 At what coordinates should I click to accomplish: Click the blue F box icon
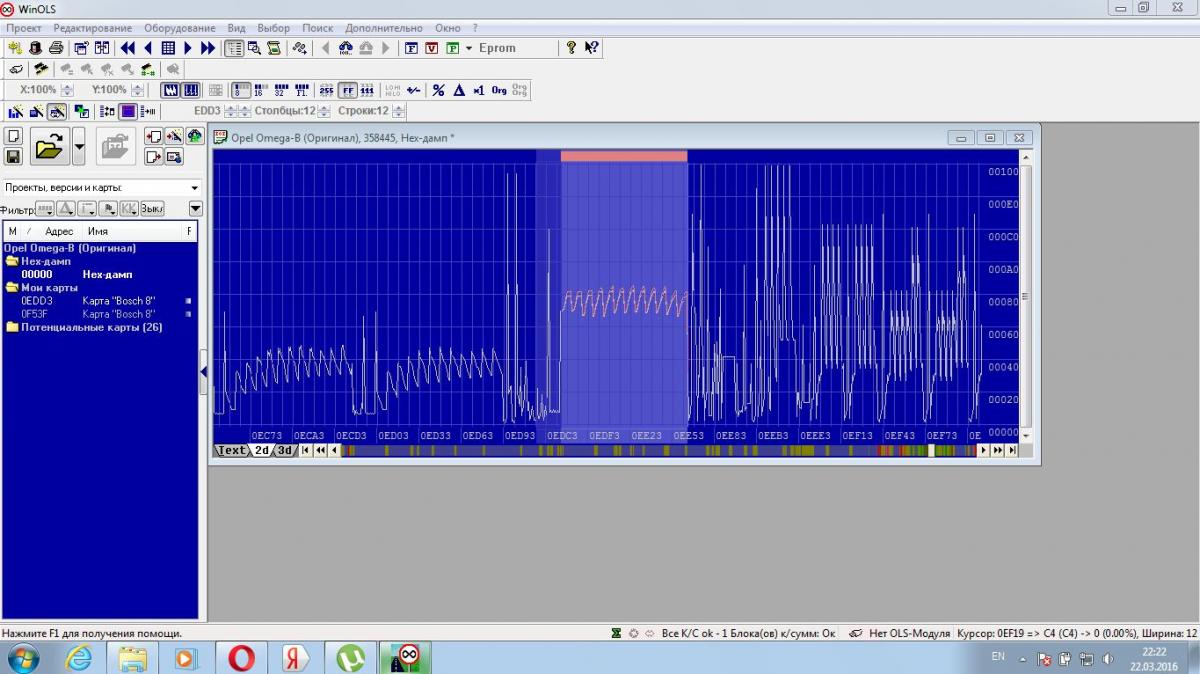point(411,48)
